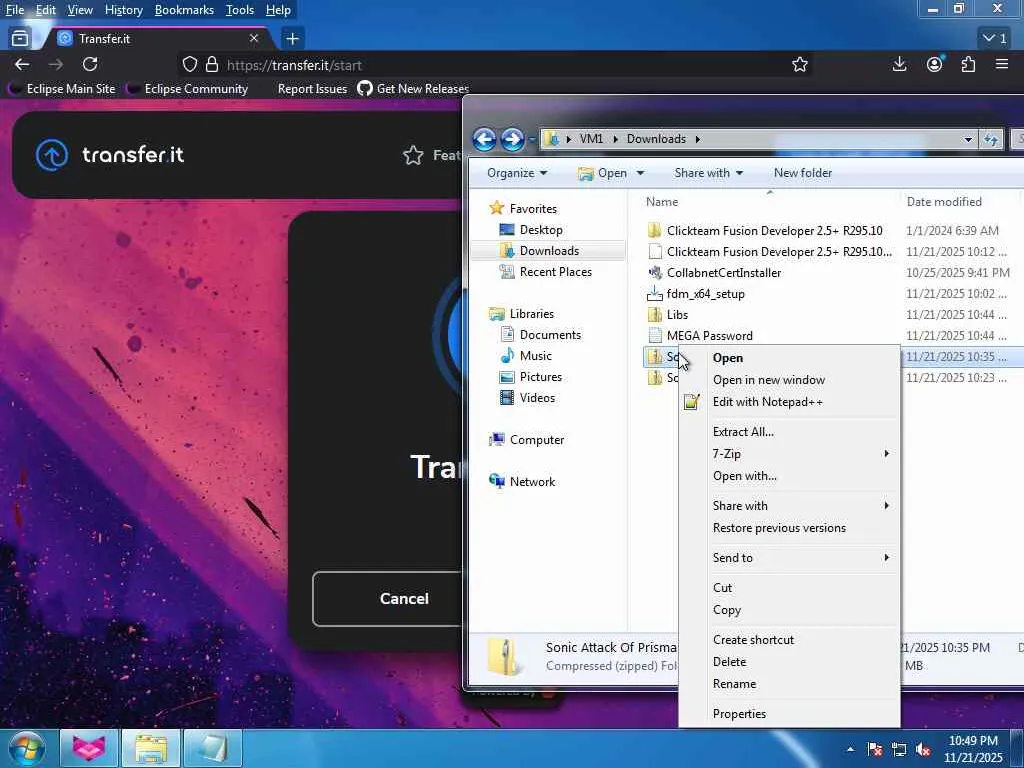Sort by the Date modified column header

[x=944, y=202]
